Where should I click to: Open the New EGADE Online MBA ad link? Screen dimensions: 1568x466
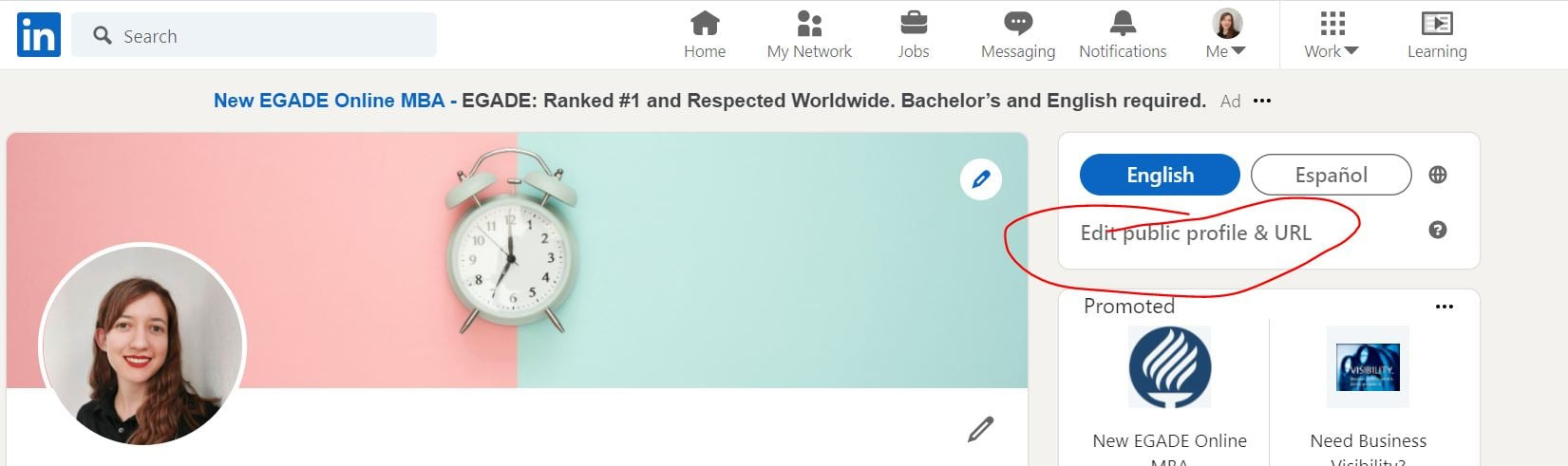coord(329,101)
